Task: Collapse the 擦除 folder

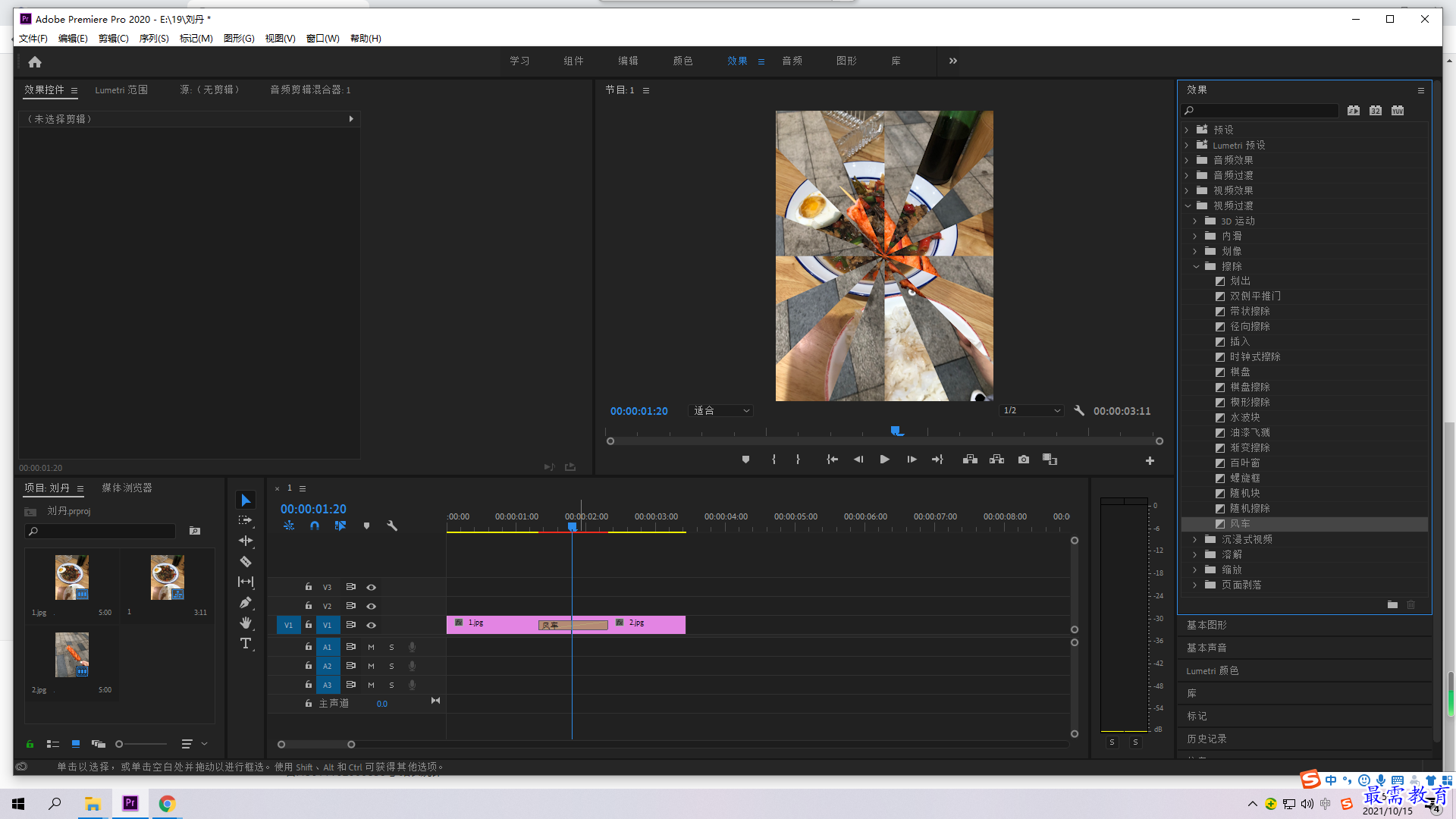Action: click(1196, 266)
